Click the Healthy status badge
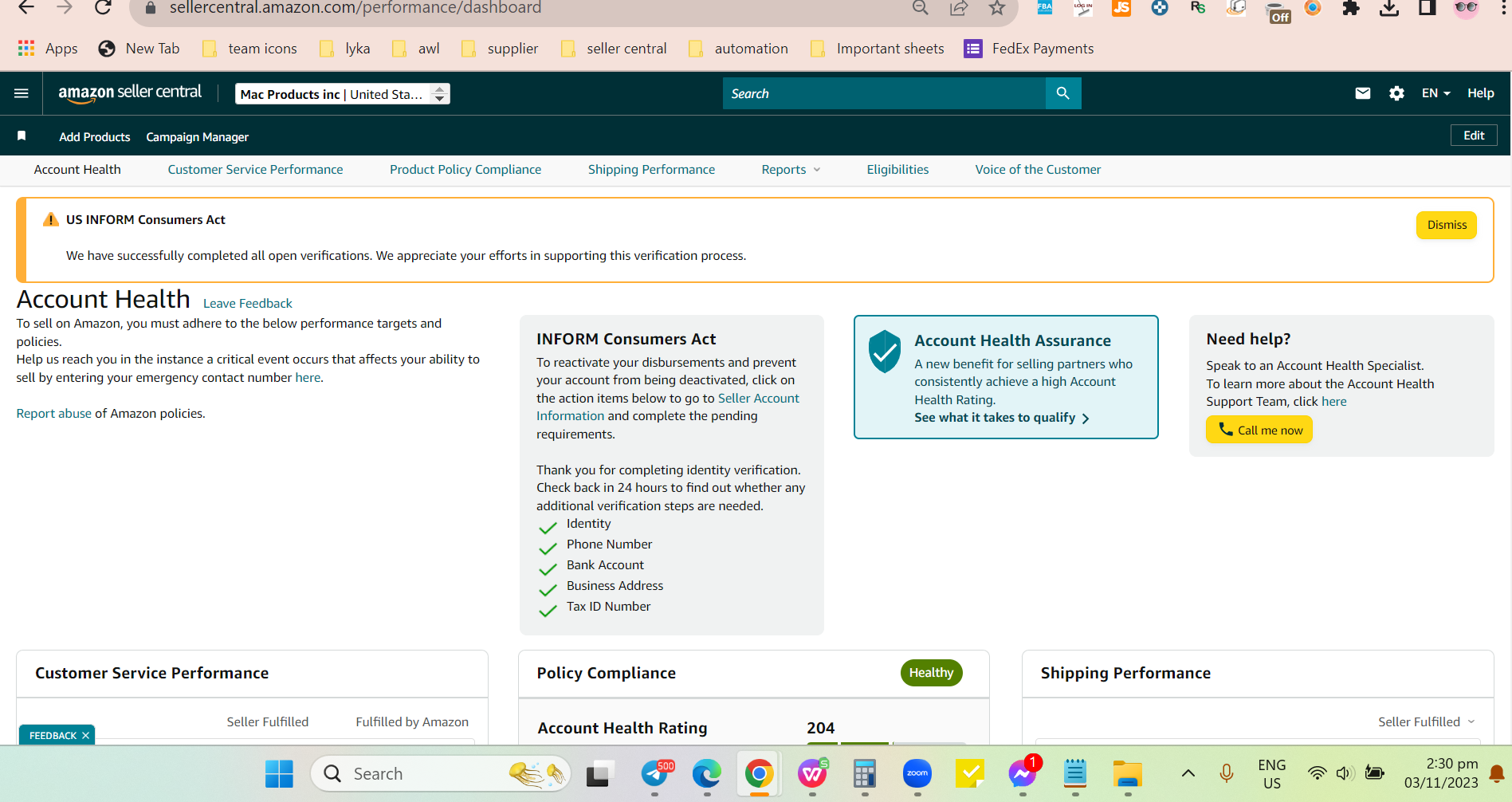Viewport: 1512px width, 802px height. pos(931,673)
